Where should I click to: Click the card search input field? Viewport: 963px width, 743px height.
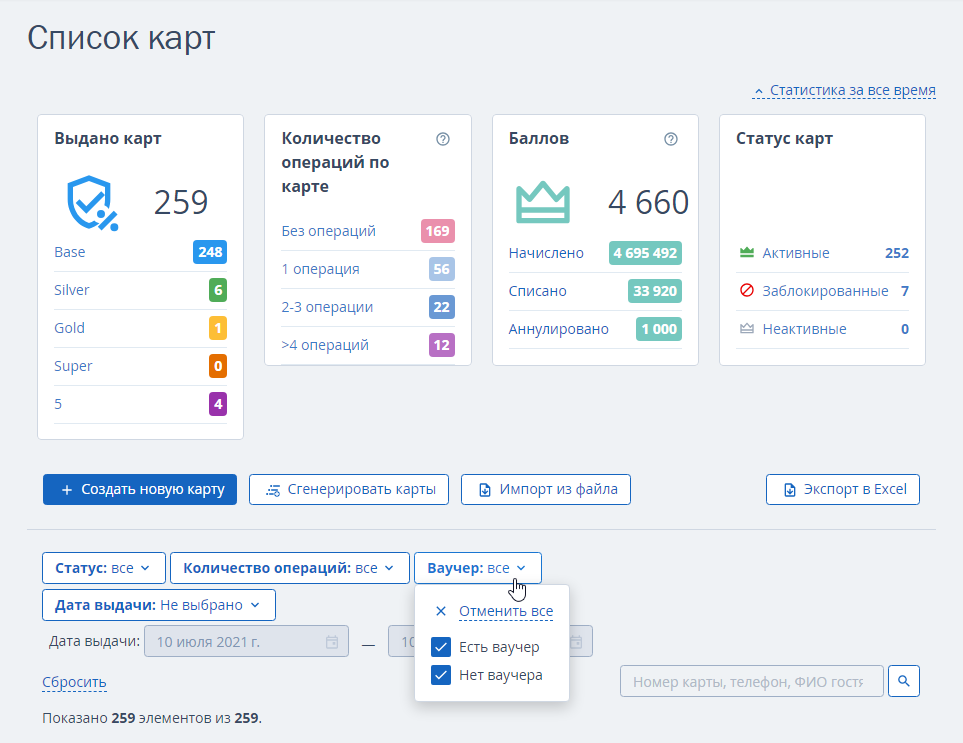[x=752, y=681]
